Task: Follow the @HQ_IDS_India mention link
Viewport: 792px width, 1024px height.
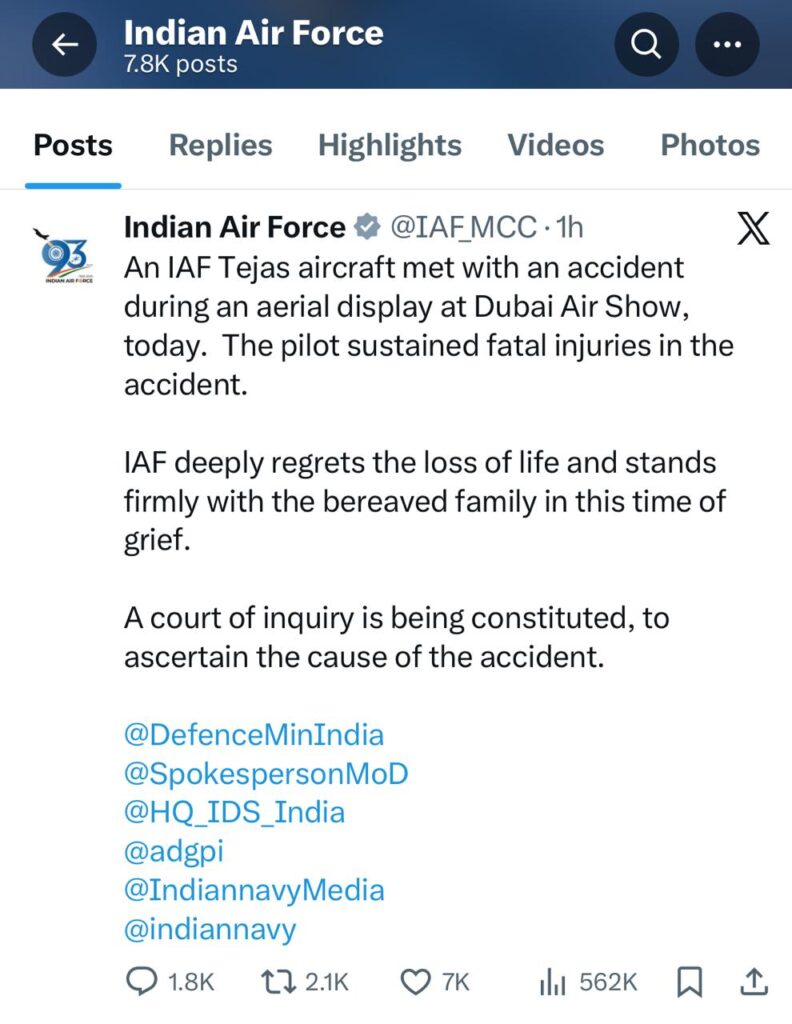Action: pos(234,812)
